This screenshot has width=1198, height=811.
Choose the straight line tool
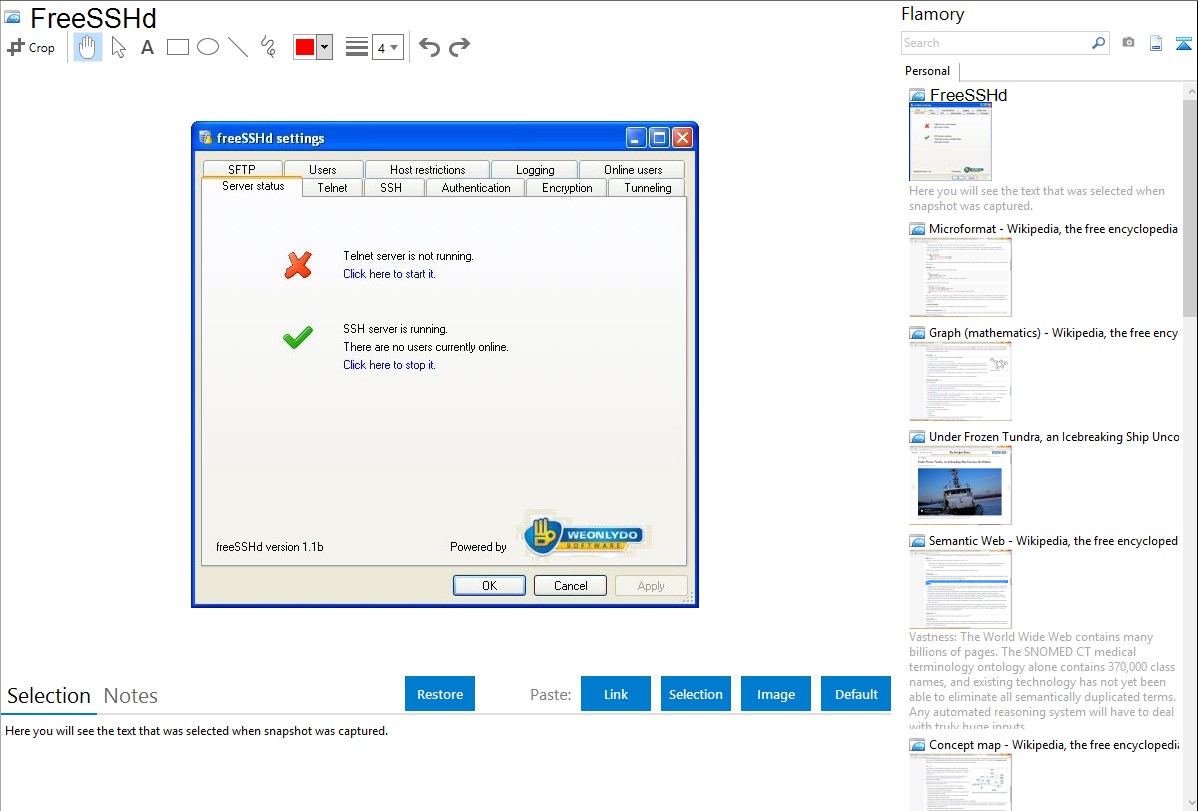tap(238, 47)
